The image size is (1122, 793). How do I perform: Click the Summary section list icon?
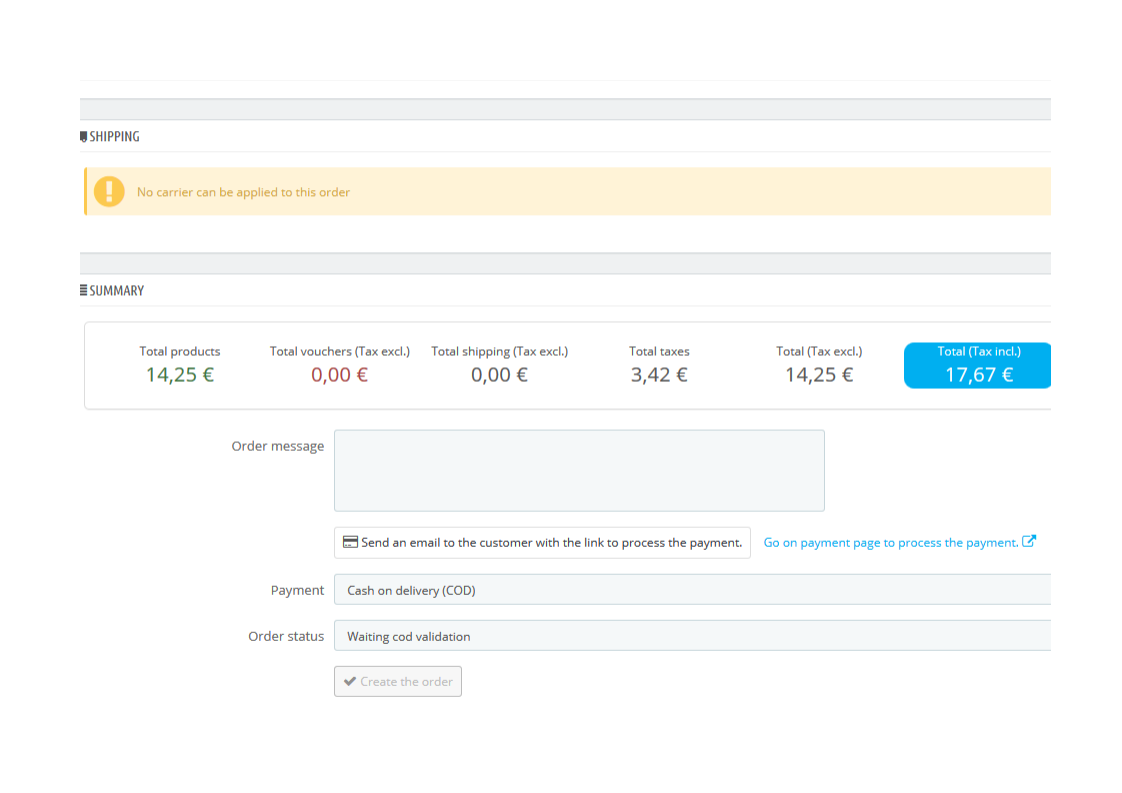[83, 291]
